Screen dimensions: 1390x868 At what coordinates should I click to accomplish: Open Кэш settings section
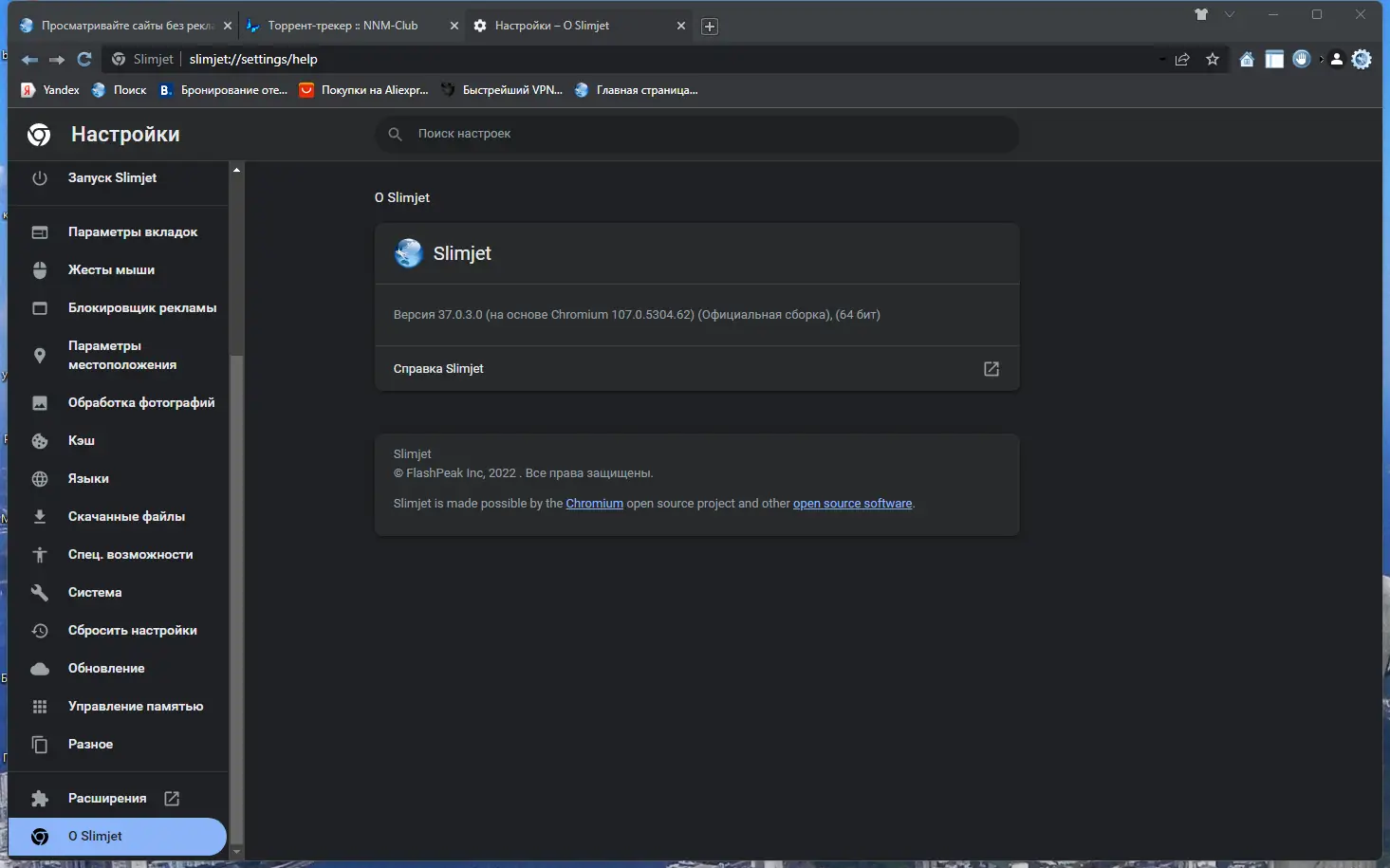119,441
